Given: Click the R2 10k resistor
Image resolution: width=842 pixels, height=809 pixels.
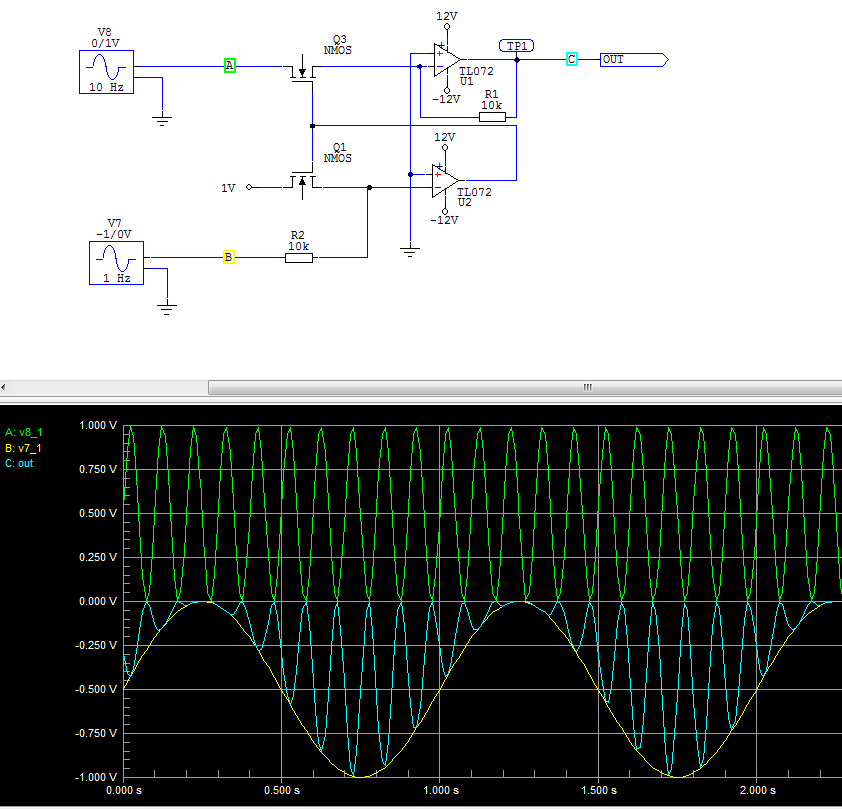Looking at the screenshot, I should pyautogui.click(x=299, y=258).
